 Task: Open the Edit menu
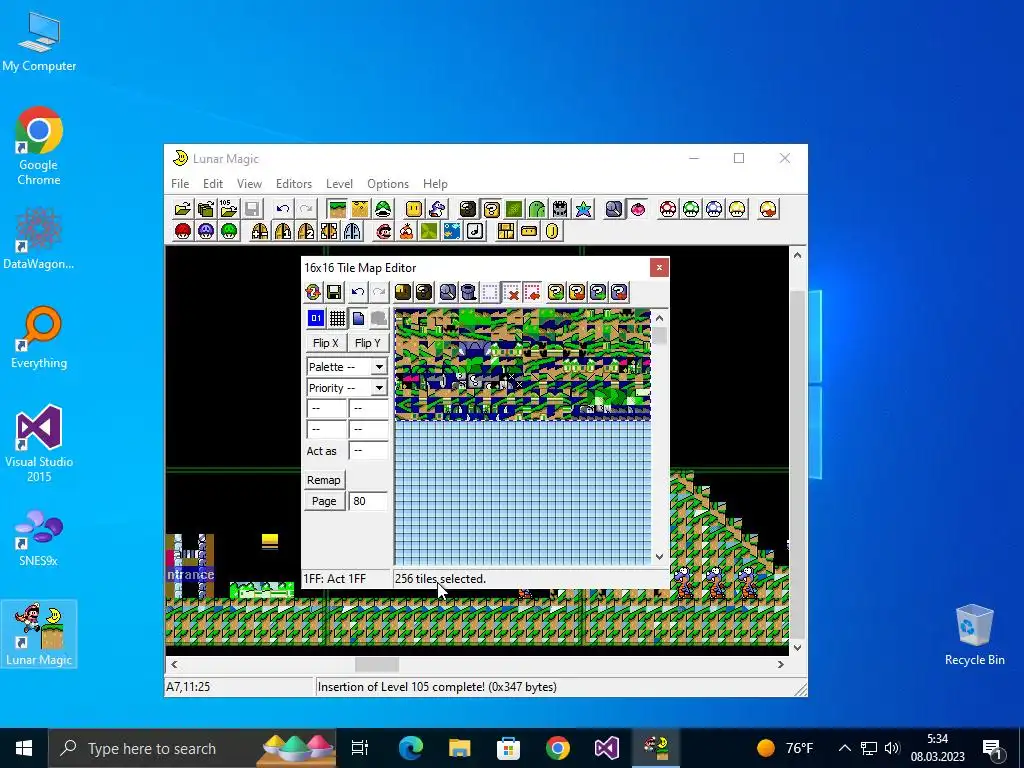[x=213, y=184]
